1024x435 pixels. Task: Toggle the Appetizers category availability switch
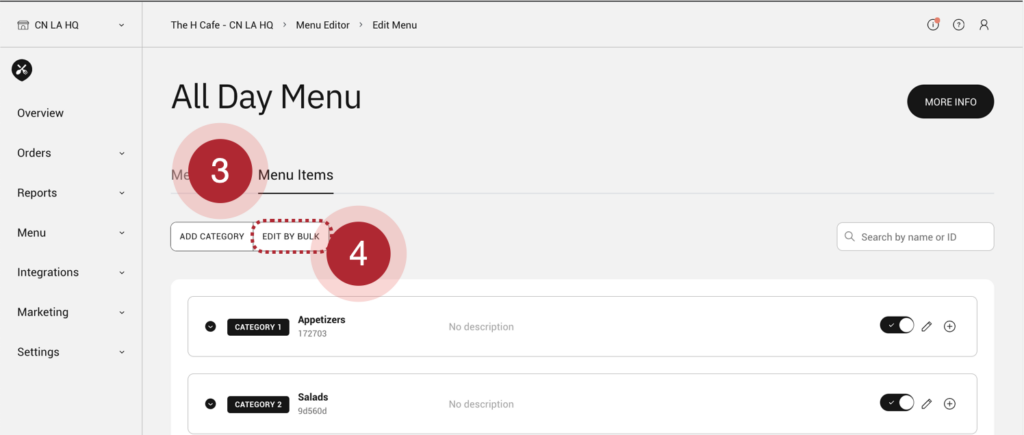897,326
